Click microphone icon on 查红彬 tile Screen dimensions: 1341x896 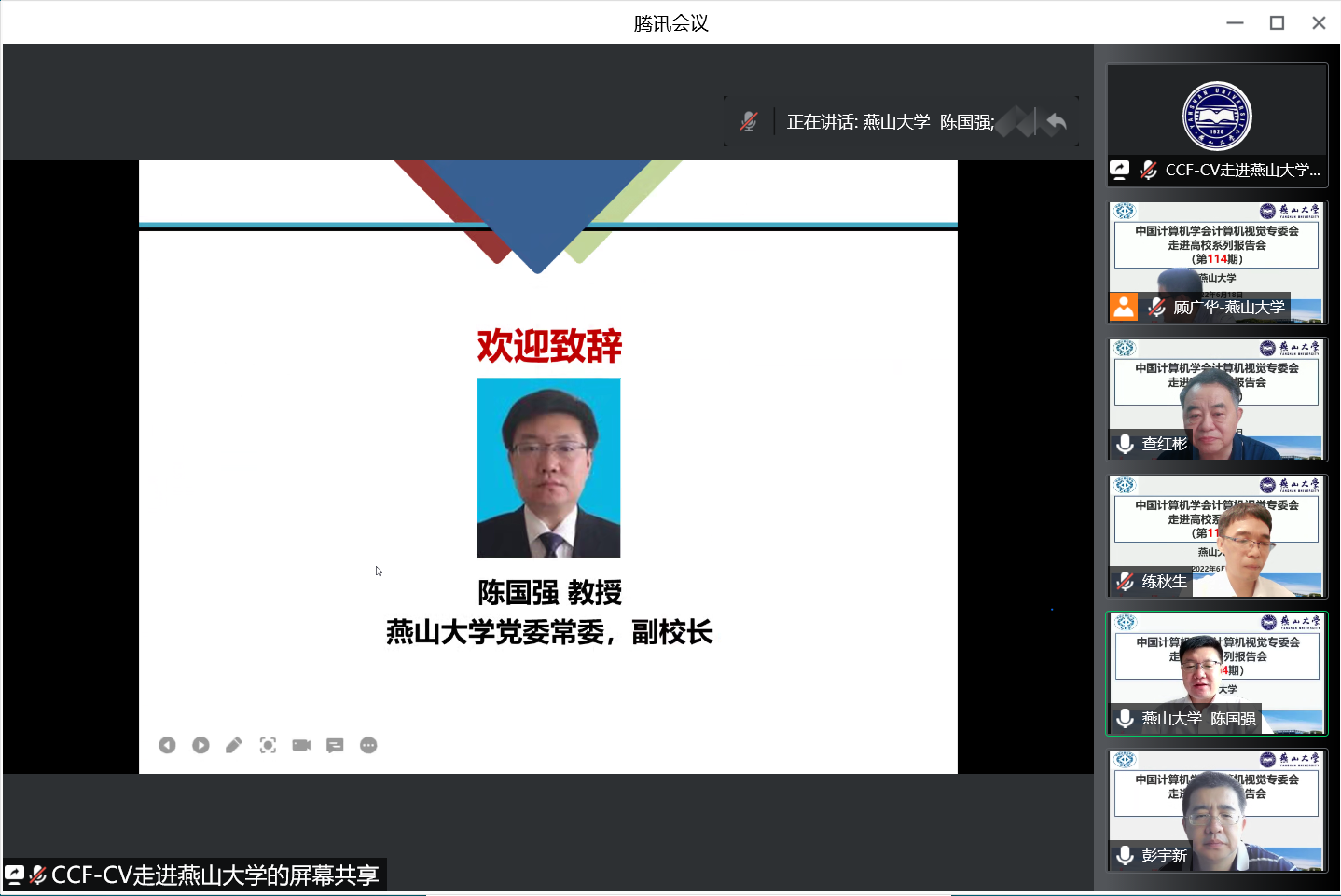click(x=1126, y=444)
